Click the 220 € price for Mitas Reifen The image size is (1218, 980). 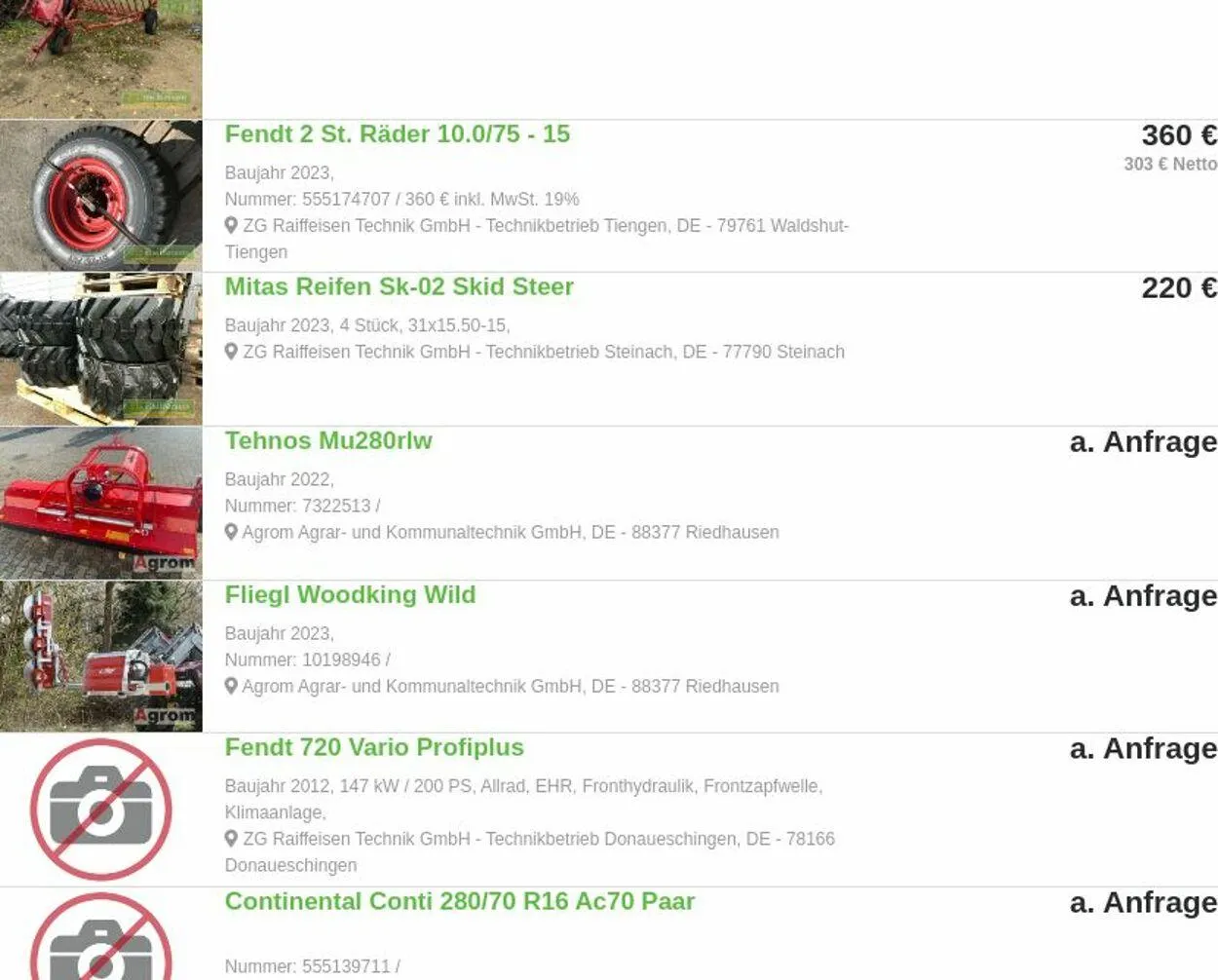1179,288
